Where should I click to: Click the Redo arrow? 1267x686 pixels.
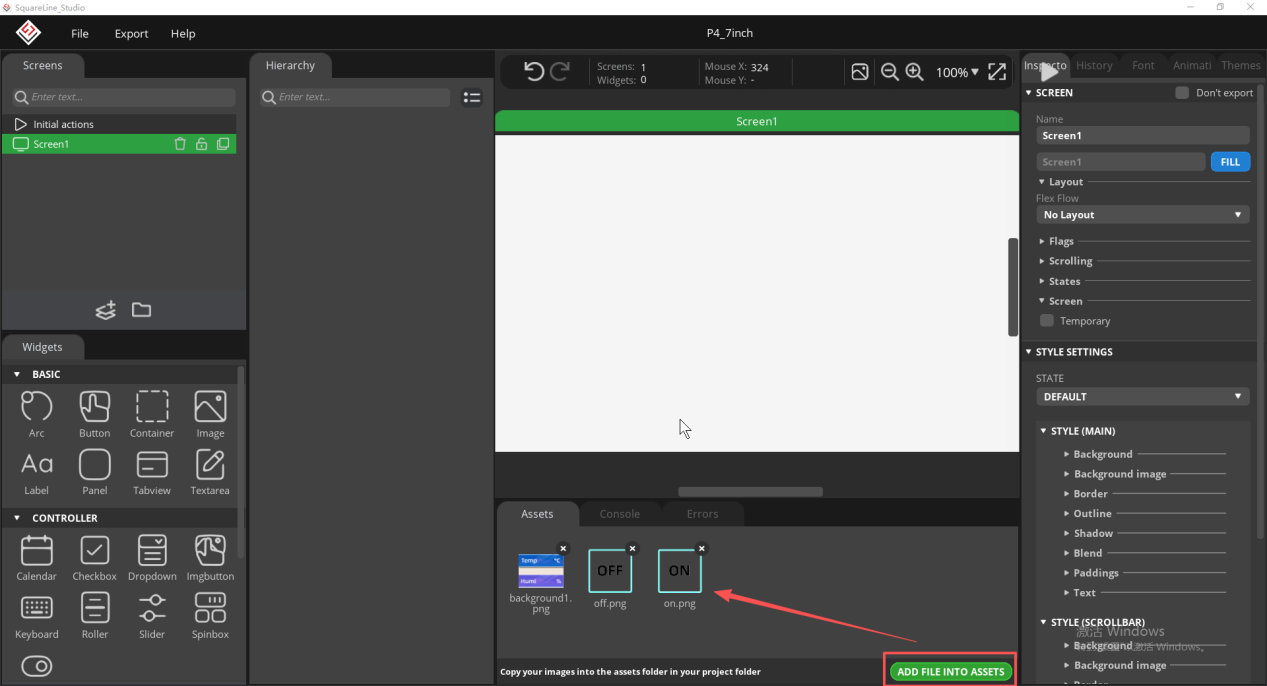[560, 72]
